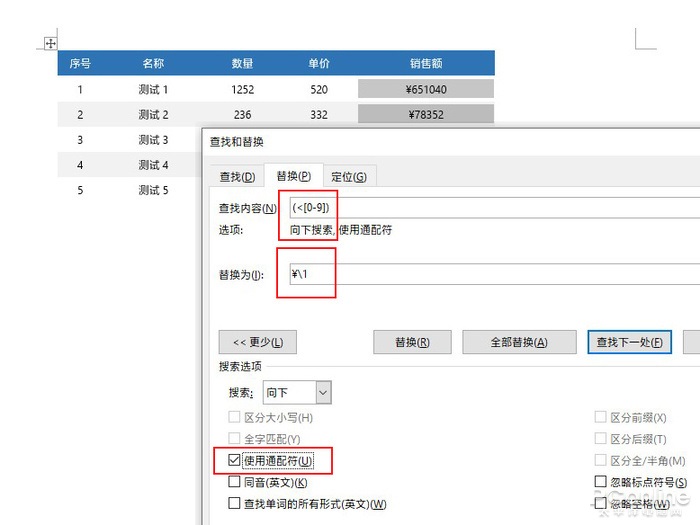
Task: Enable 同音(英文)(K) checkbox
Action: (234, 482)
